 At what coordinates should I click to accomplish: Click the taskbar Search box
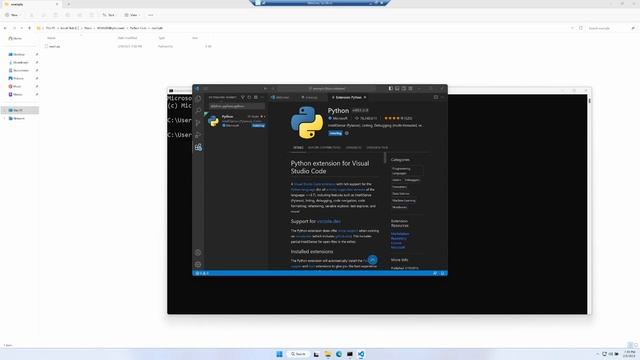pyautogui.click(x=298, y=354)
